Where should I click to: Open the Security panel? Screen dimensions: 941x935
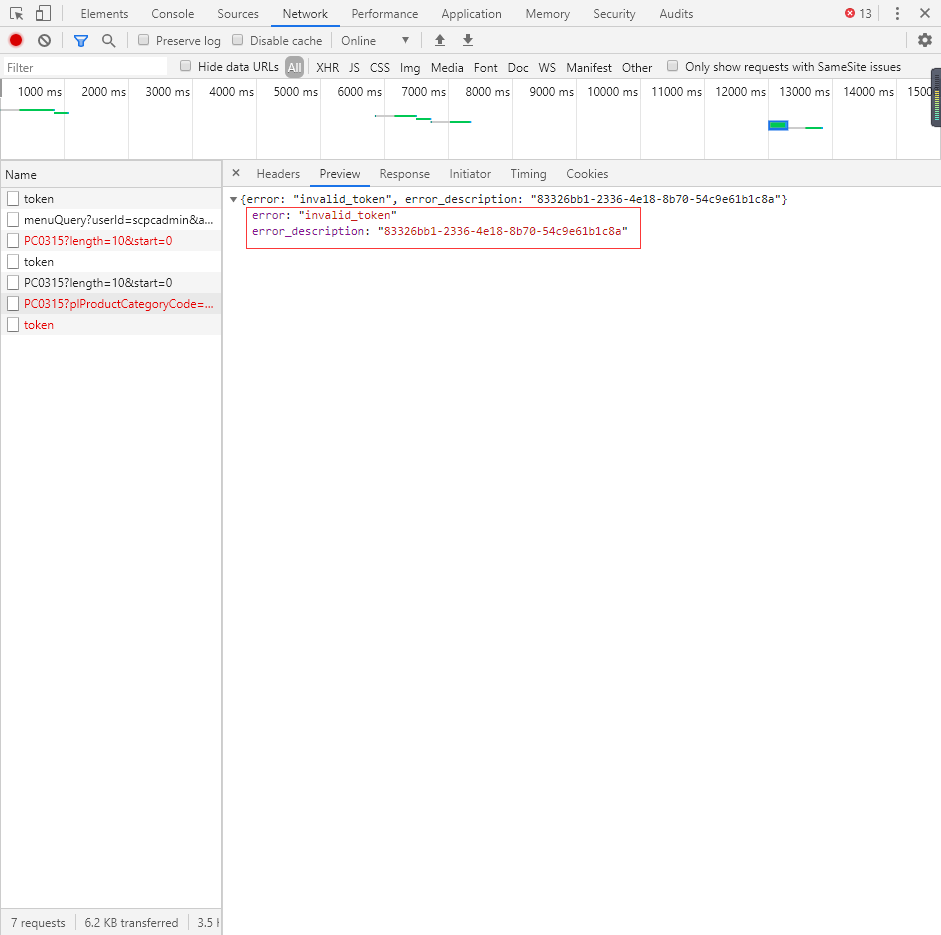[x=615, y=14]
